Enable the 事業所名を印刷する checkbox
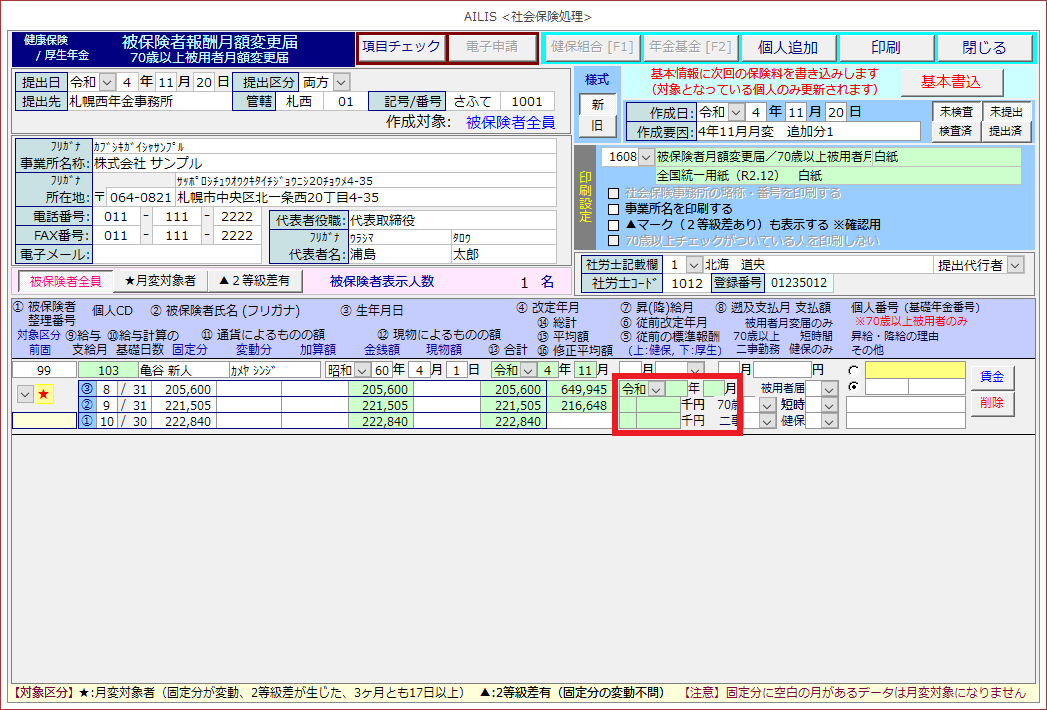 (x=615, y=209)
